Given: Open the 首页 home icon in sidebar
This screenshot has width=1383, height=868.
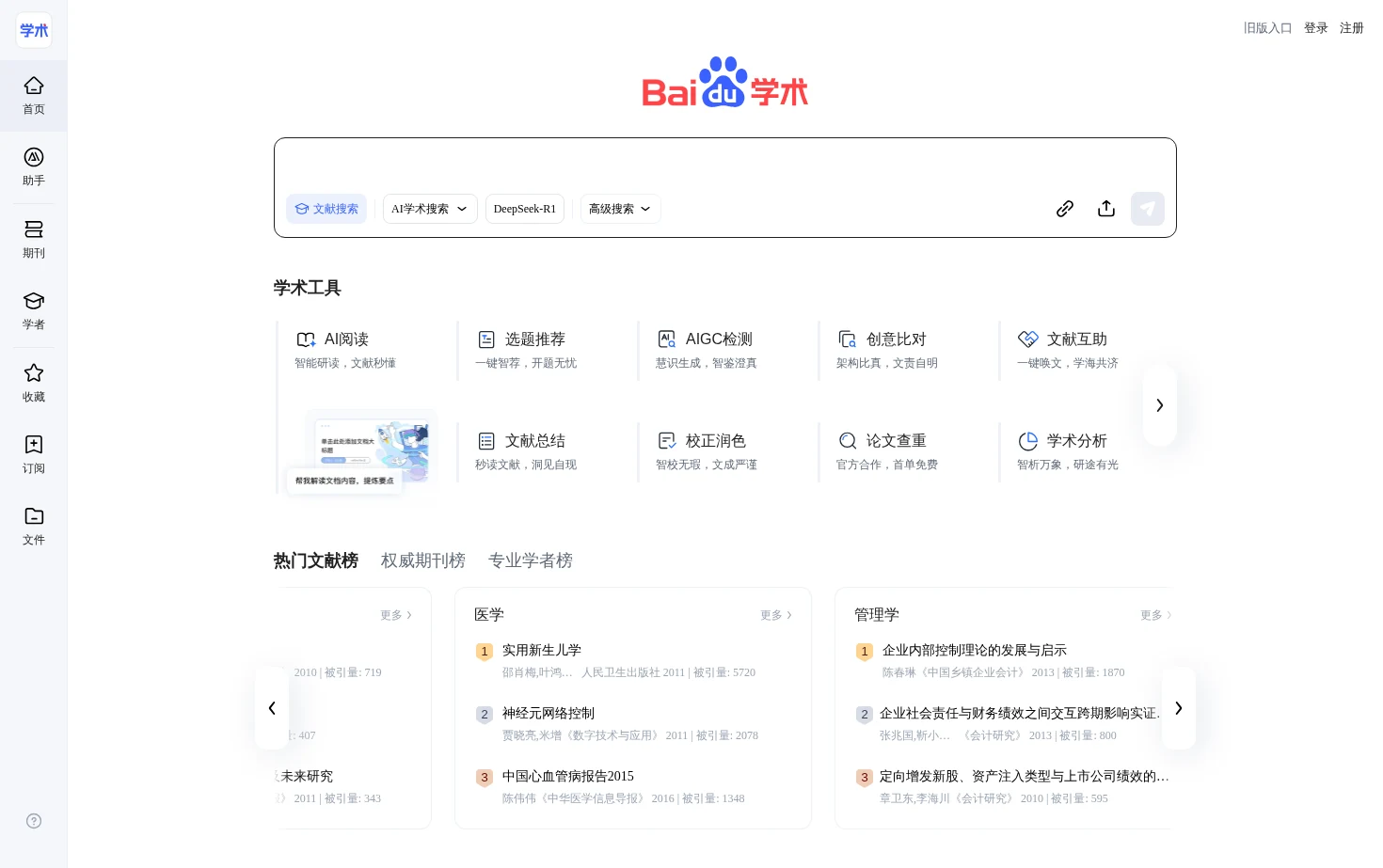Looking at the screenshot, I should 34,96.
